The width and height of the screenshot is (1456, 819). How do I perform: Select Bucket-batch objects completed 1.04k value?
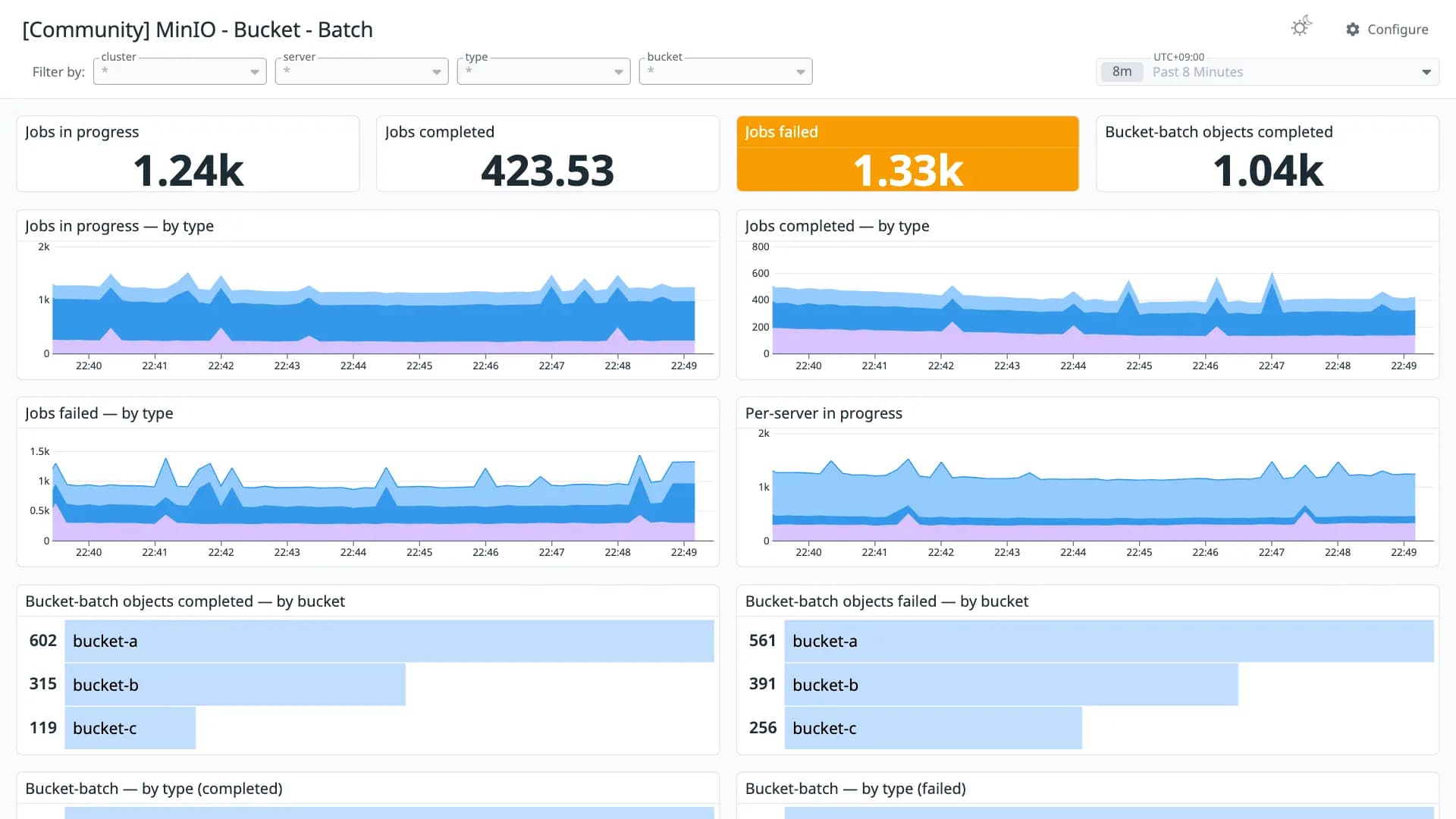[x=1268, y=170]
